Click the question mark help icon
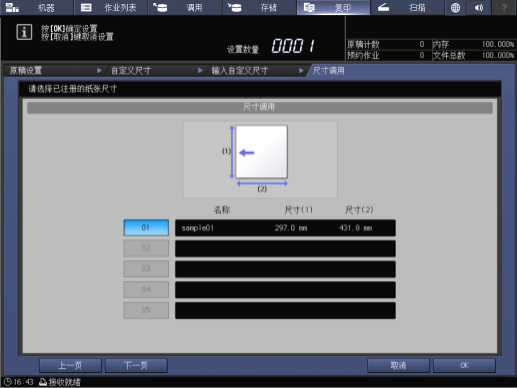517x388 pixels. (504, 7)
